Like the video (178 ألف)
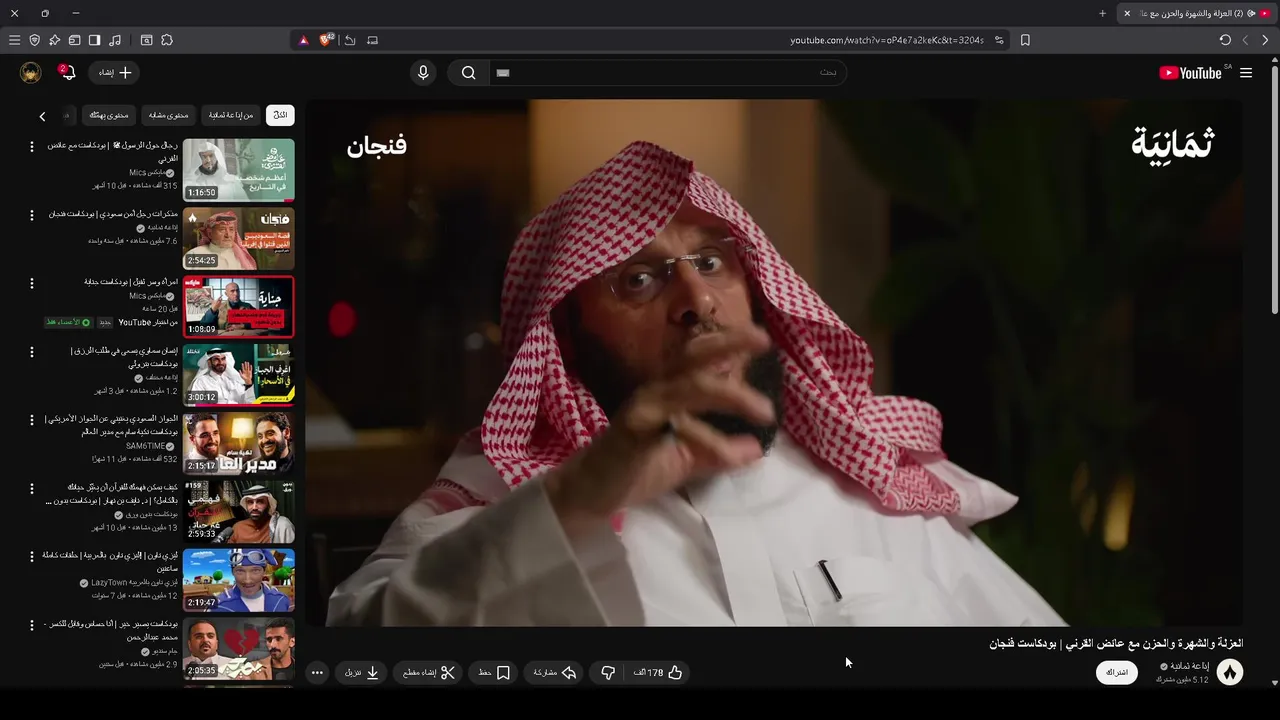This screenshot has height=720, width=1280. coord(658,673)
